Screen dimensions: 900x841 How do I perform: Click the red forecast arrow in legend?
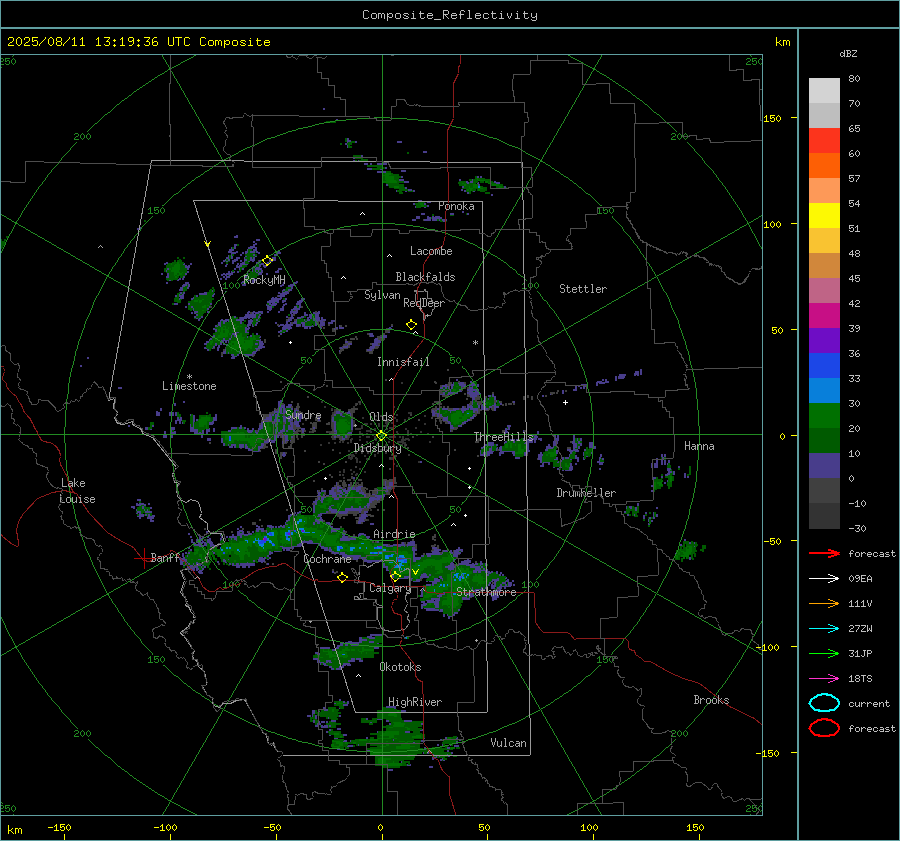pos(824,553)
